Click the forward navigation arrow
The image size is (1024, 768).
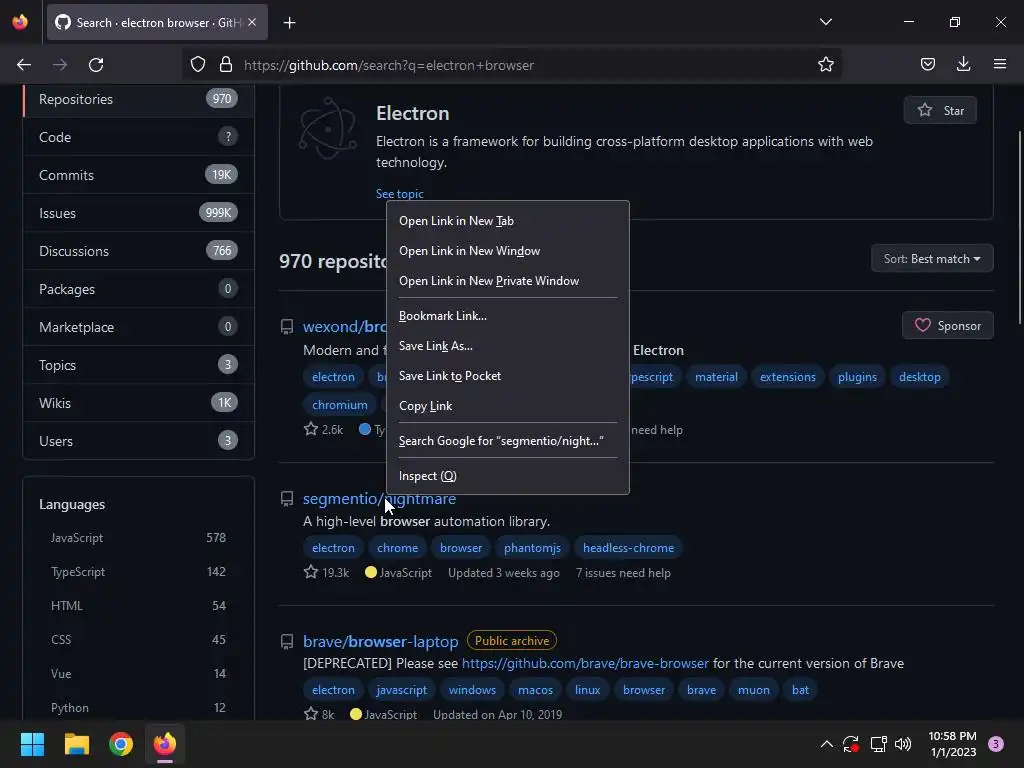click(x=60, y=65)
